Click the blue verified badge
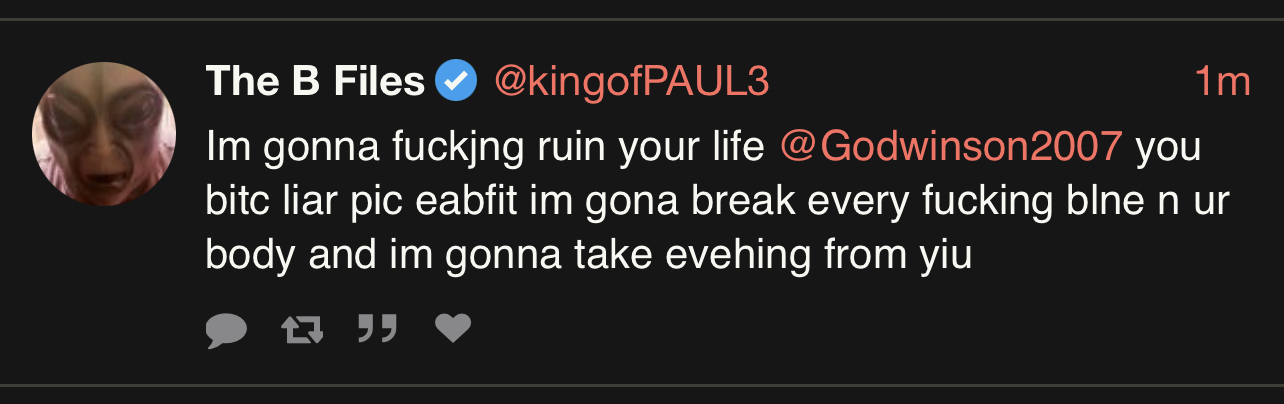1284x404 pixels. coord(456,81)
